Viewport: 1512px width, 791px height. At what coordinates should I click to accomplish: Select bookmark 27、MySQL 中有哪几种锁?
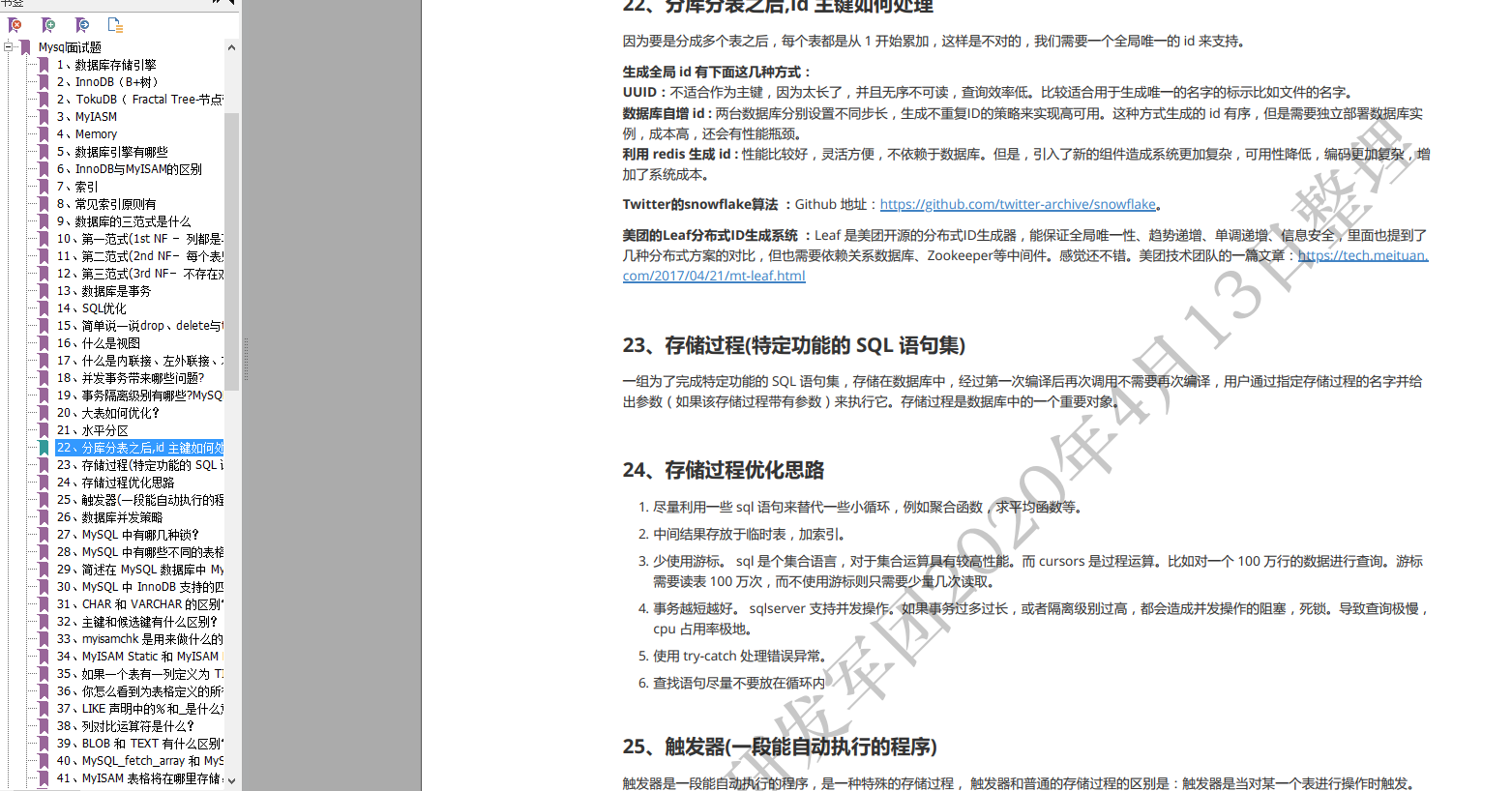coord(128,535)
